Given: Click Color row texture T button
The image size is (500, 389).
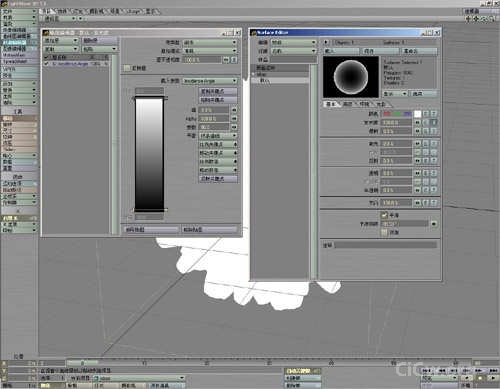Looking at the screenshot, I should tap(434, 114).
